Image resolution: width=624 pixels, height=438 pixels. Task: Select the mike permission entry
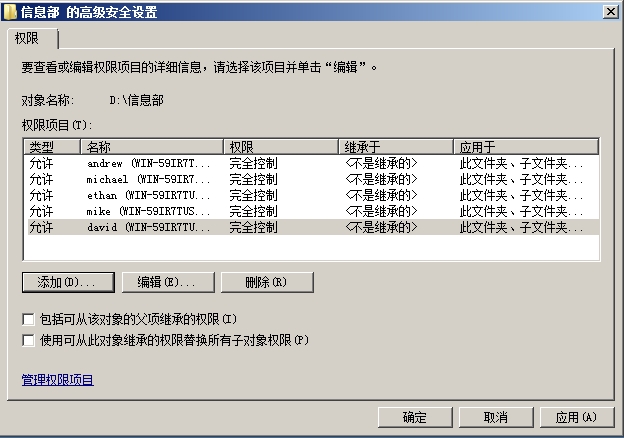312,211
